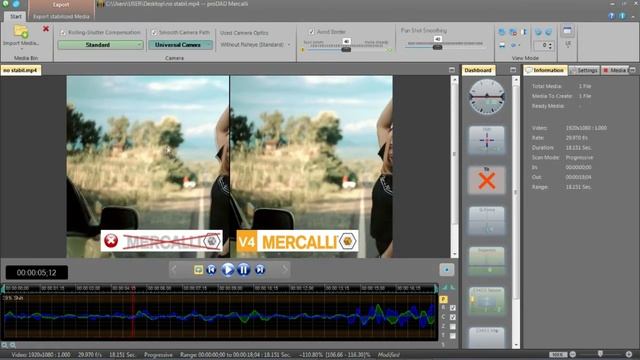This screenshot has width=640, height=360.
Task: Pause the video playback
Action: coord(244,269)
